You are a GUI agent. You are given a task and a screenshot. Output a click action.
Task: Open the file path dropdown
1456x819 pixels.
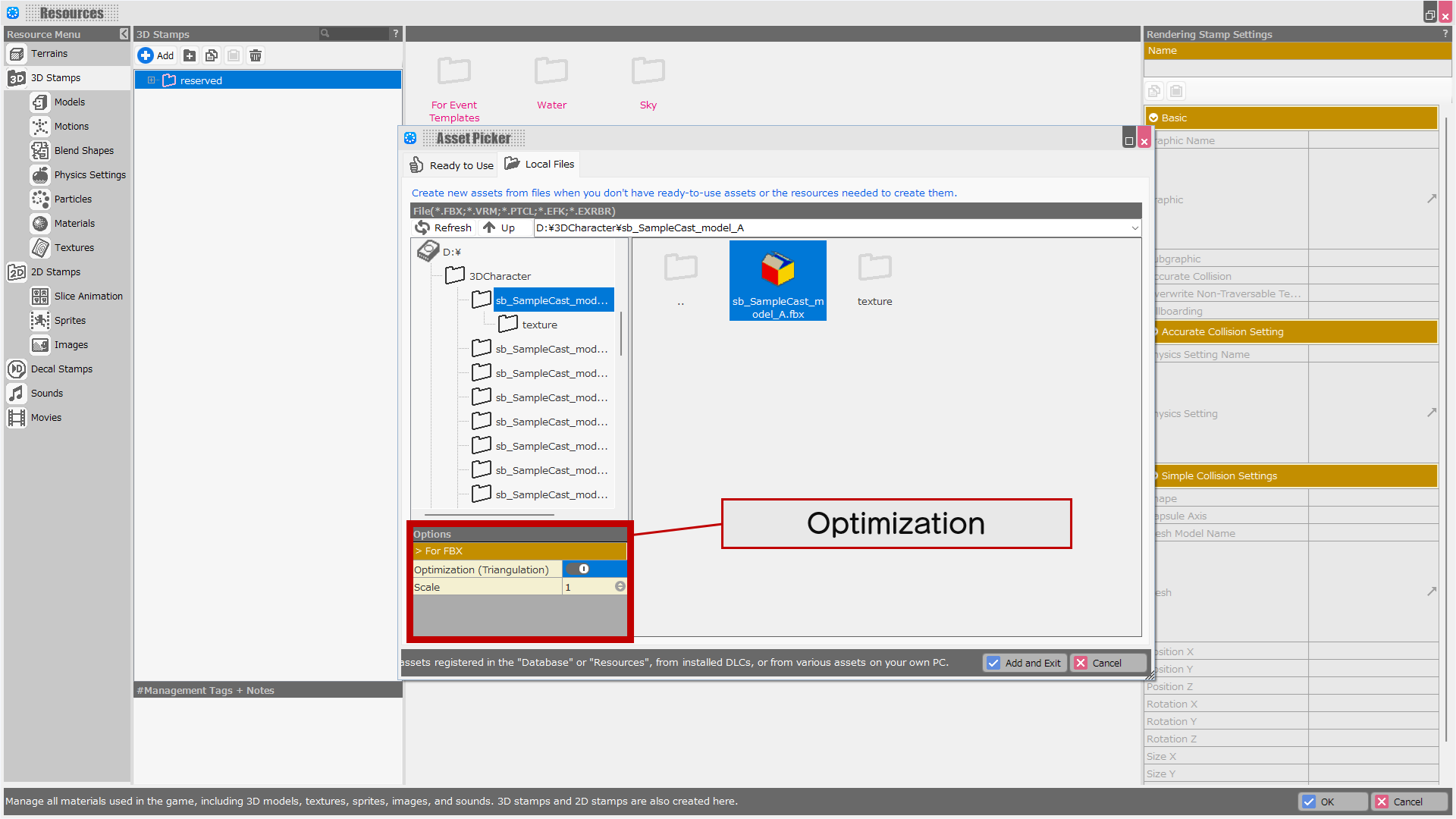point(1134,227)
